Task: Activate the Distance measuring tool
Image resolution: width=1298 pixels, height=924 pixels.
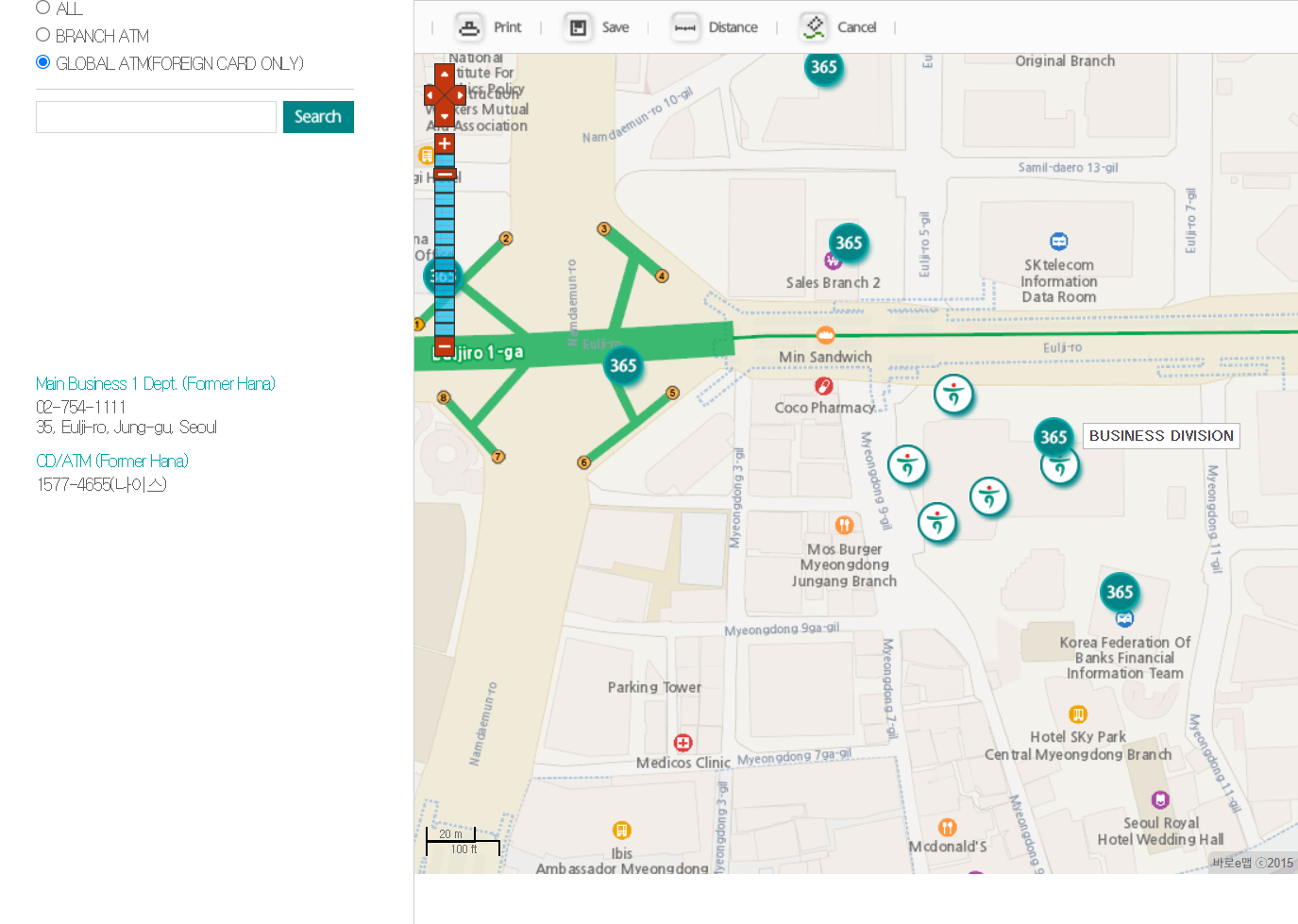Action: [715, 27]
